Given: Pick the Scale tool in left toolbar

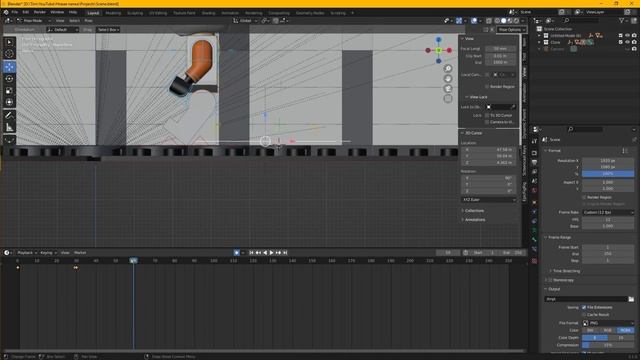Looking at the screenshot, I should [9, 90].
